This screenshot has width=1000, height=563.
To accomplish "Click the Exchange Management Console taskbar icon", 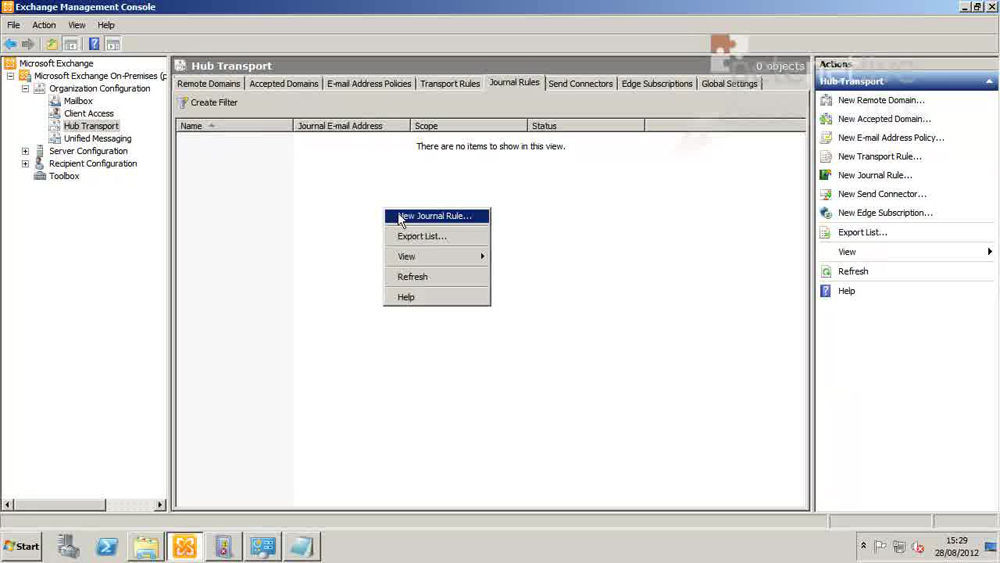I will 185,546.
